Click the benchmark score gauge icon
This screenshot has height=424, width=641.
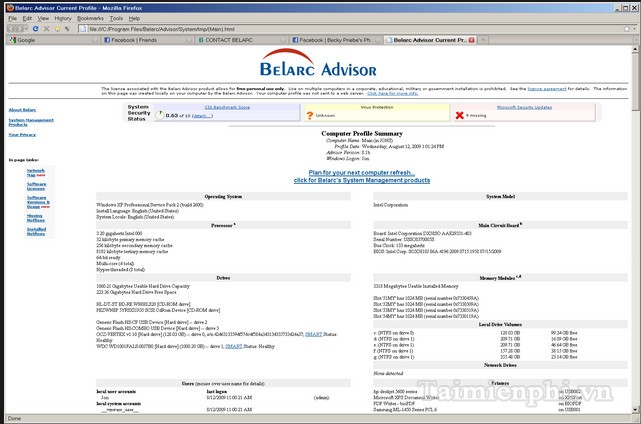coord(160,115)
